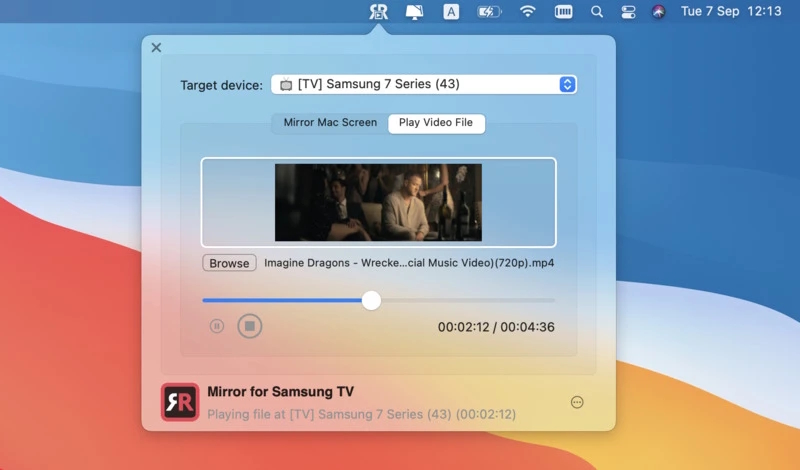Image resolution: width=800 pixels, height=470 pixels.
Task: Stop the video playback
Action: coord(250,326)
